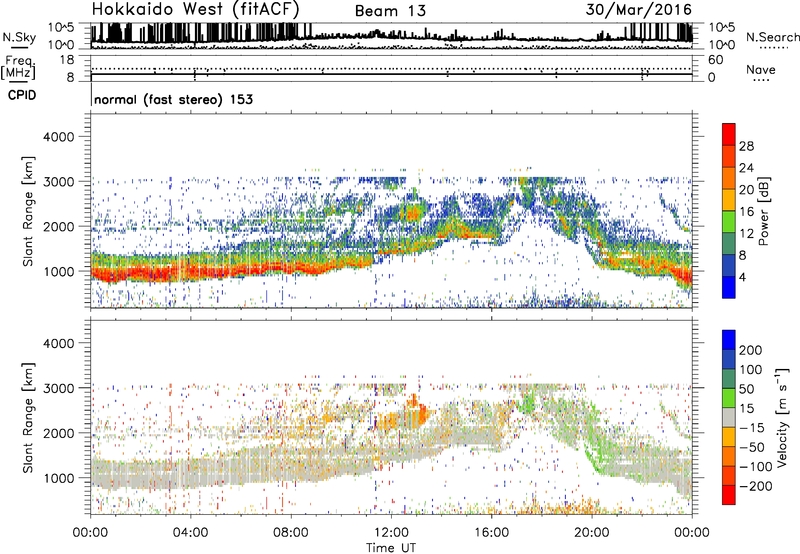
Task: Click the '20:00' time tick label
Action: tap(591, 533)
